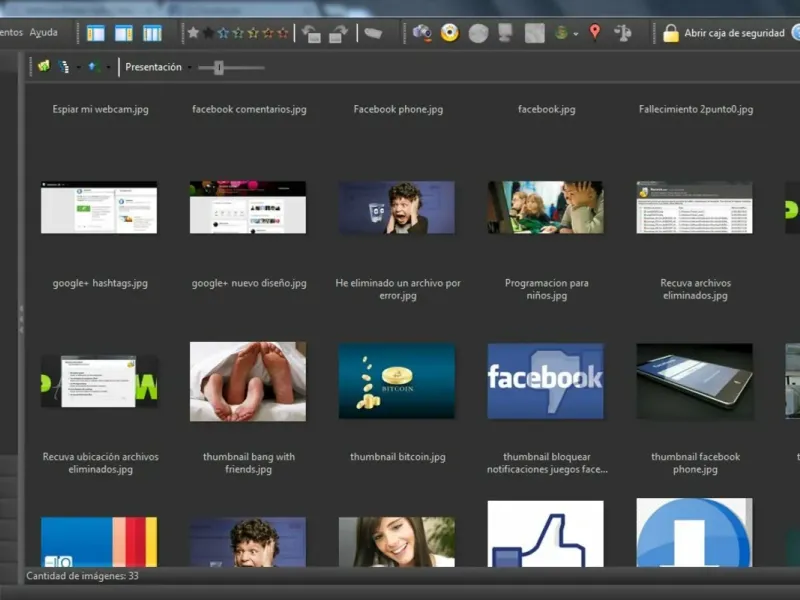Click the google+ hashtags.jpg caption
The image size is (800, 600).
[100, 283]
